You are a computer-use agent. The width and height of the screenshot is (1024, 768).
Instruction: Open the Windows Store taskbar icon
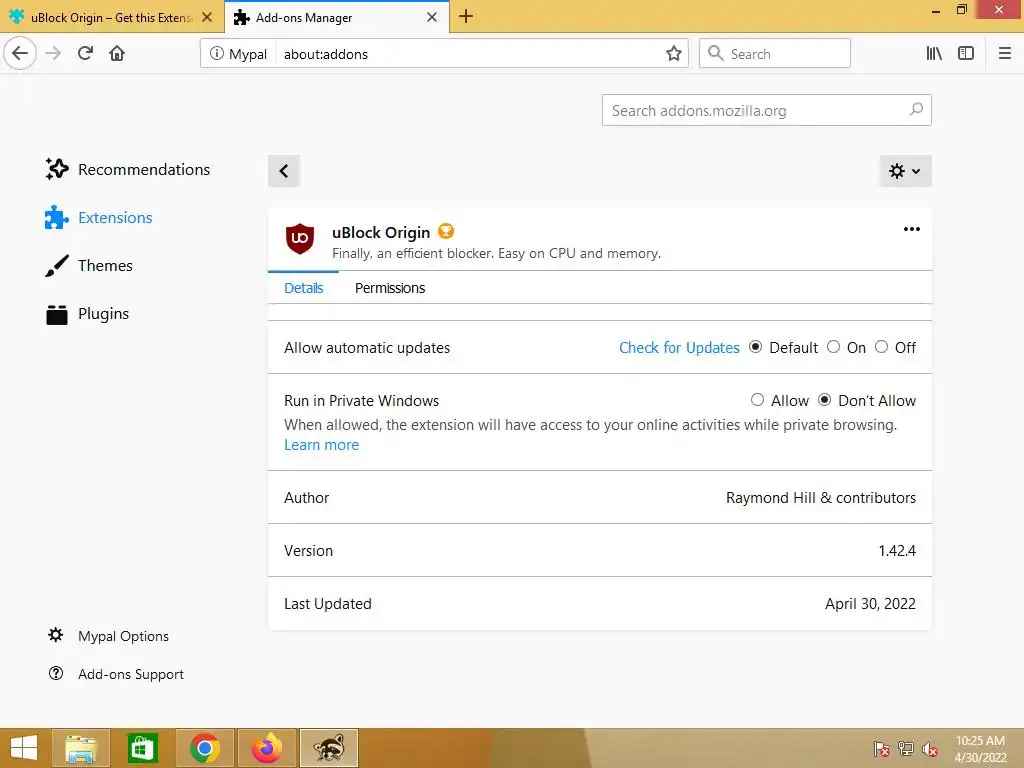click(142, 748)
